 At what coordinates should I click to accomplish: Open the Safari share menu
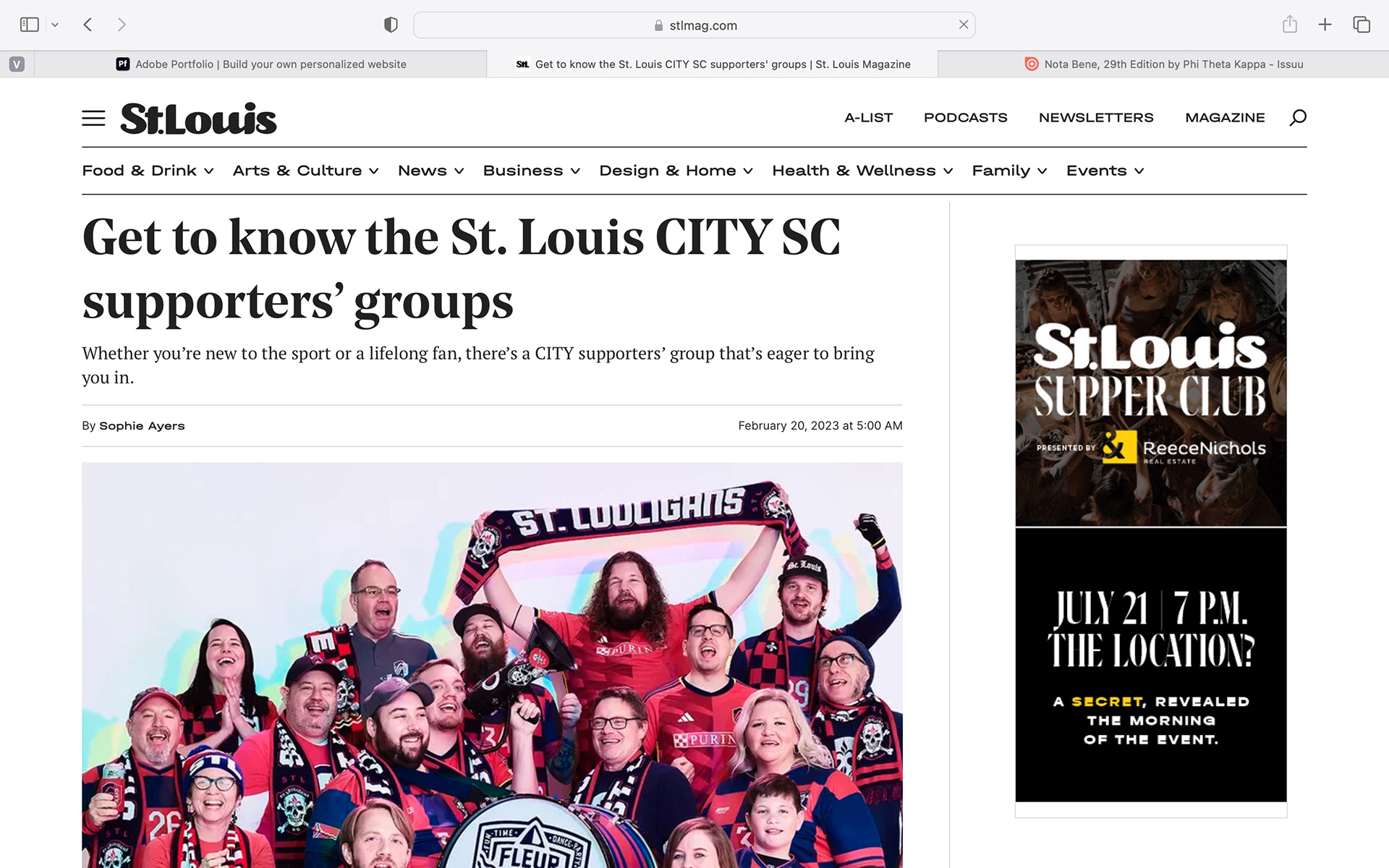click(x=1289, y=25)
